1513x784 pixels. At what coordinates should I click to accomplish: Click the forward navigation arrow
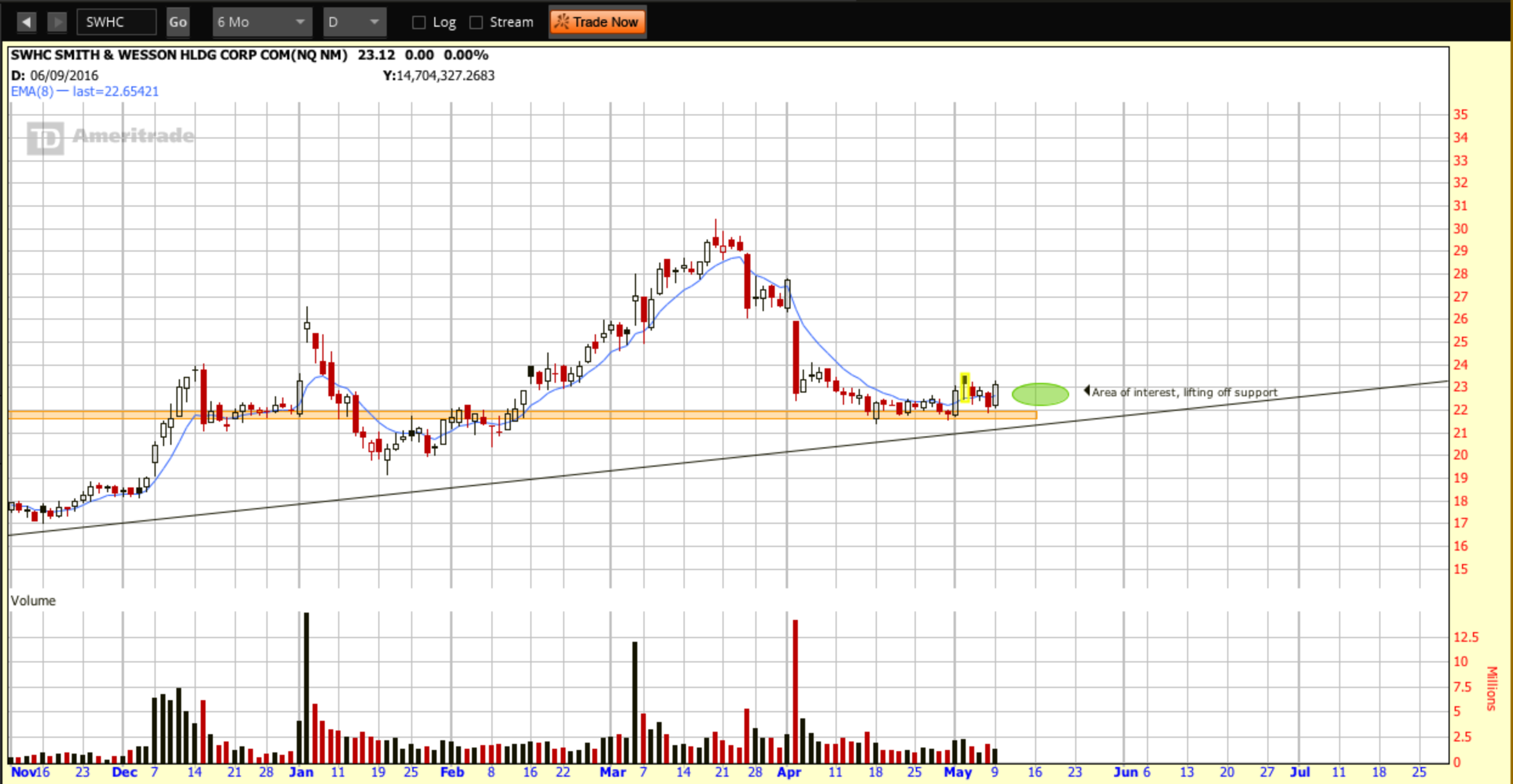tap(57, 21)
